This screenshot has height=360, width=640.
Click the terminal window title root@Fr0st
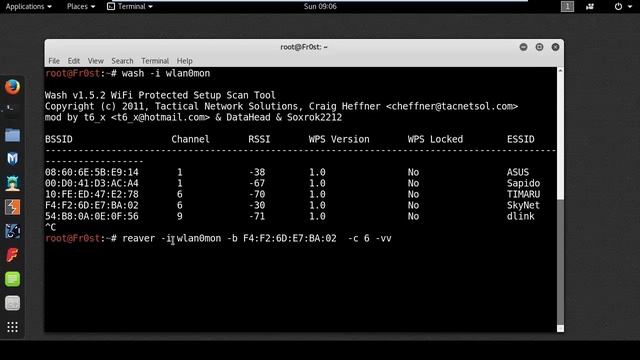[x=304, y=47]
